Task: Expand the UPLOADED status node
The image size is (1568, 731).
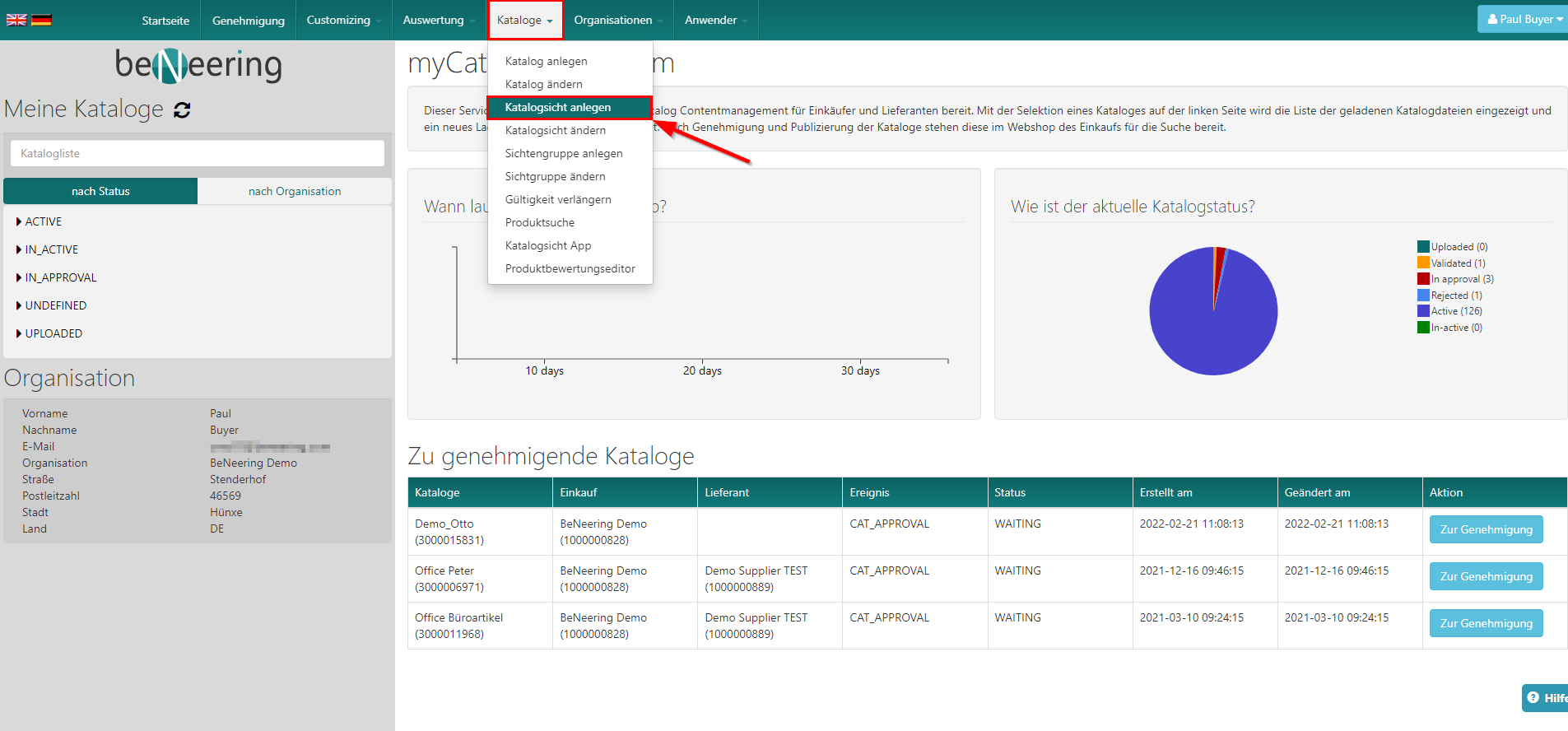Action: click(x=53, y=333)
